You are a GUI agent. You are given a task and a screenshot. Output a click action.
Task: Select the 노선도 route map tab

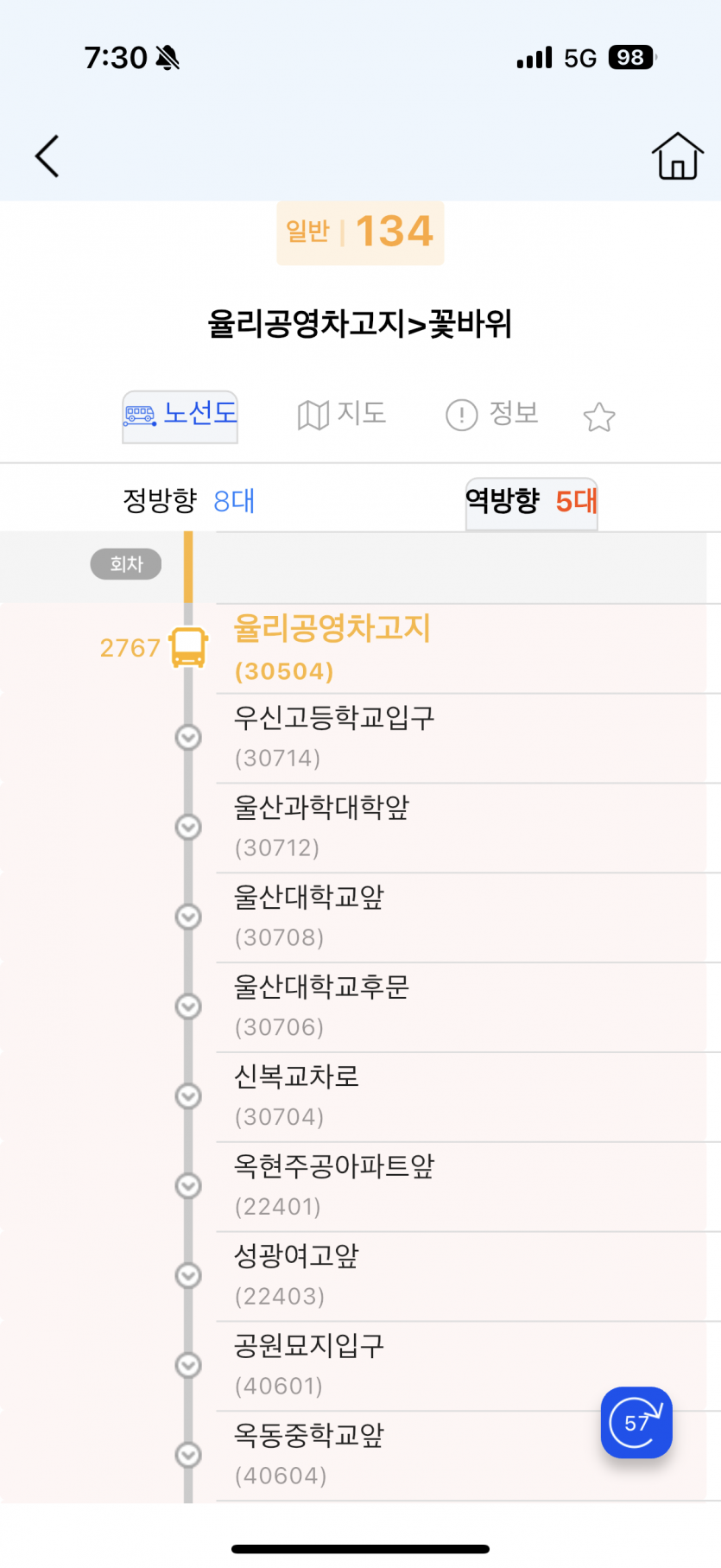180,416
